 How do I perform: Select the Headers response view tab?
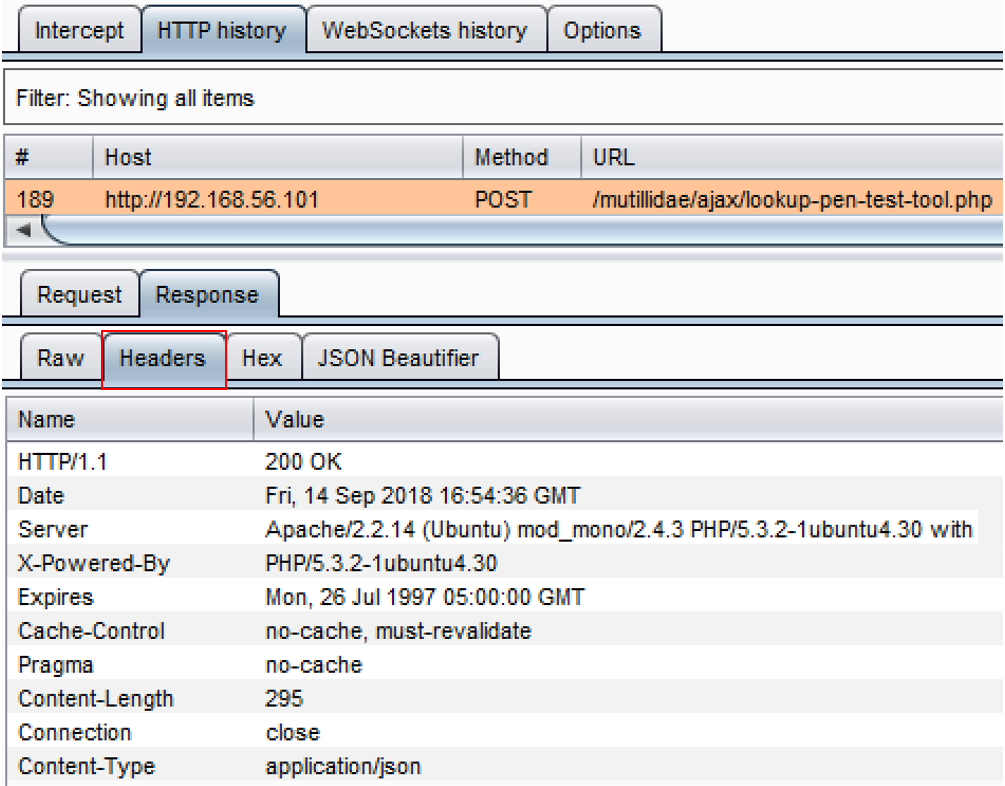[x=163, y=358]
